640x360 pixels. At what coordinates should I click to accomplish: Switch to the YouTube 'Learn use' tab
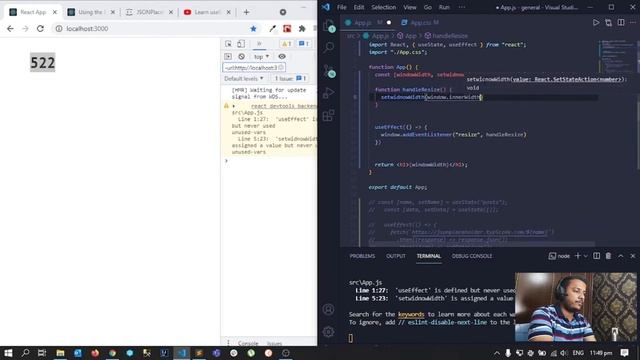(x=207, y=12)
